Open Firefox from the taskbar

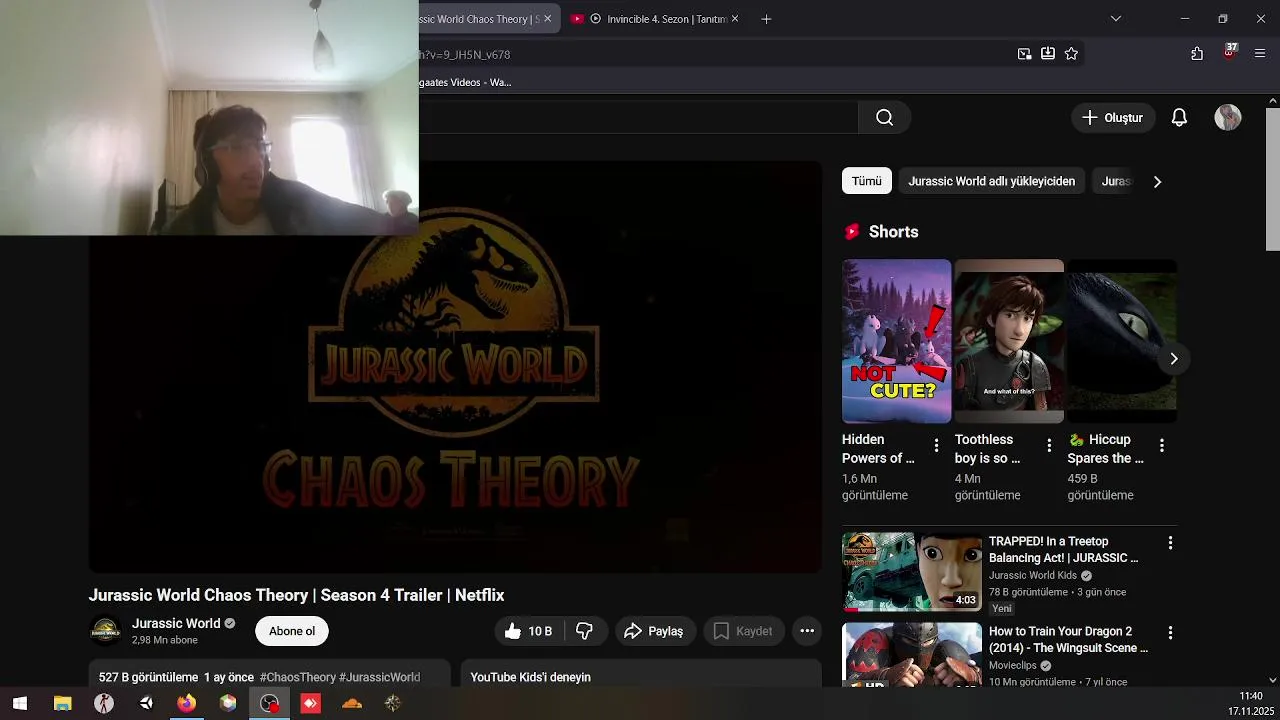click(186, 704)
